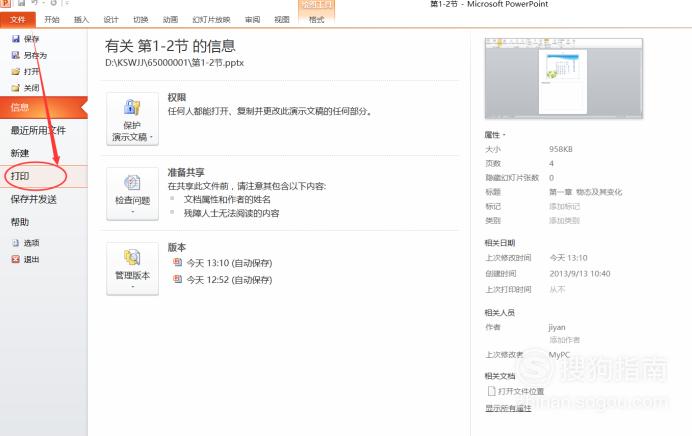The width and height of the screenshot is (692, 436).
Task: Click the presentation preview thumbnail
Action: click(x=564, y=78)
